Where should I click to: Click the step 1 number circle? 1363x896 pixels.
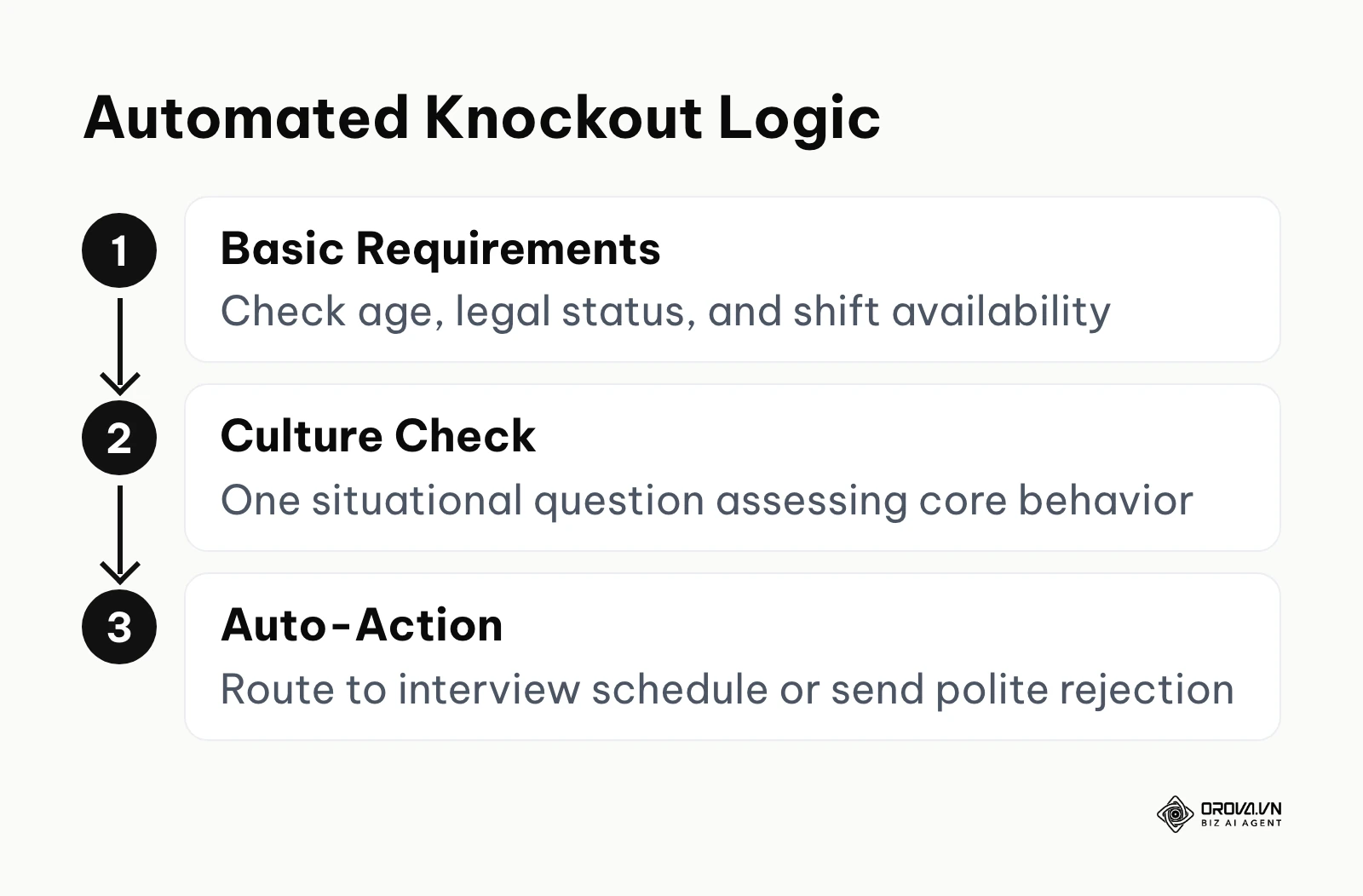119,250
